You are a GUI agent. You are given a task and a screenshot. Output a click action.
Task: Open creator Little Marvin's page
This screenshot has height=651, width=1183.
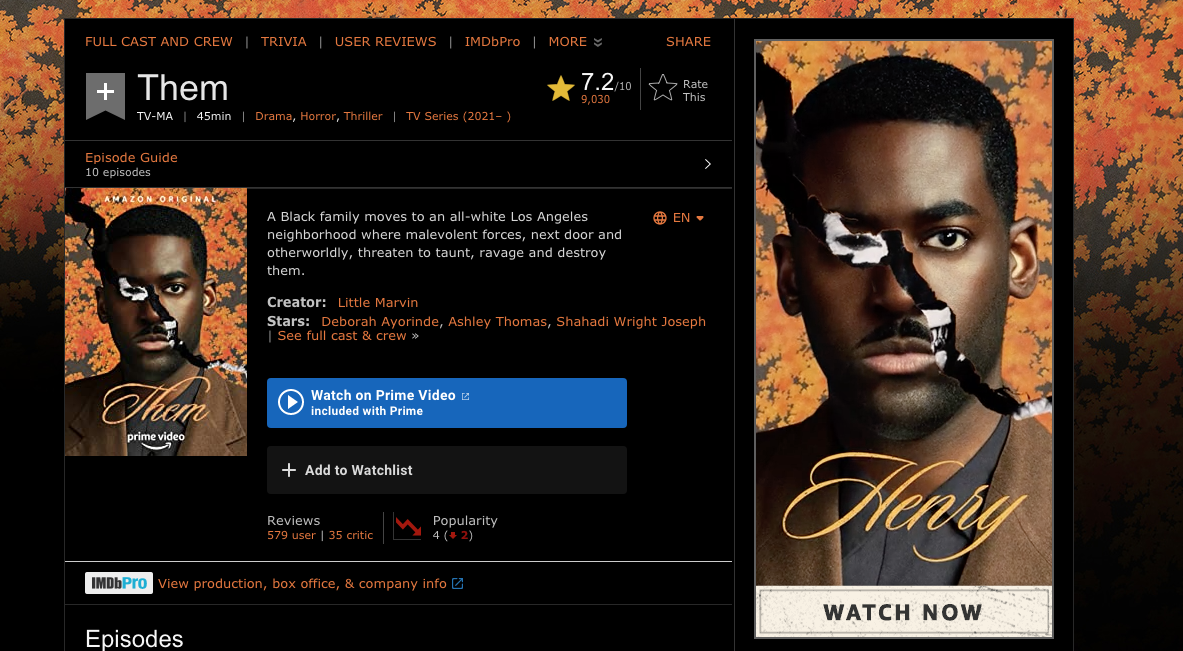pyautogui.click(x=377, y=302)
